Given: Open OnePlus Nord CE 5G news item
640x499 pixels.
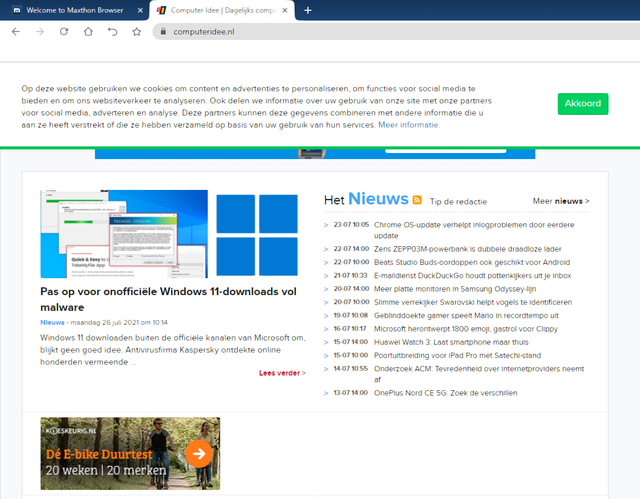Looking at the screenshot, I should pos(445,393).
